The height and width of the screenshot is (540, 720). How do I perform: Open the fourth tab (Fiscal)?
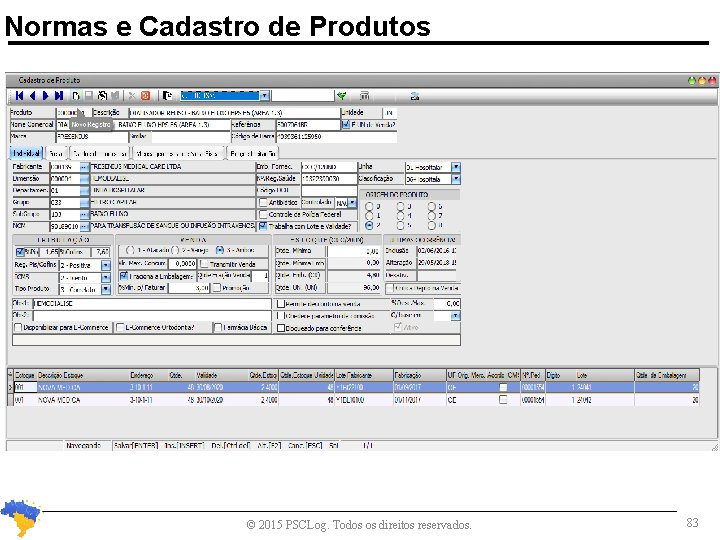178,153
